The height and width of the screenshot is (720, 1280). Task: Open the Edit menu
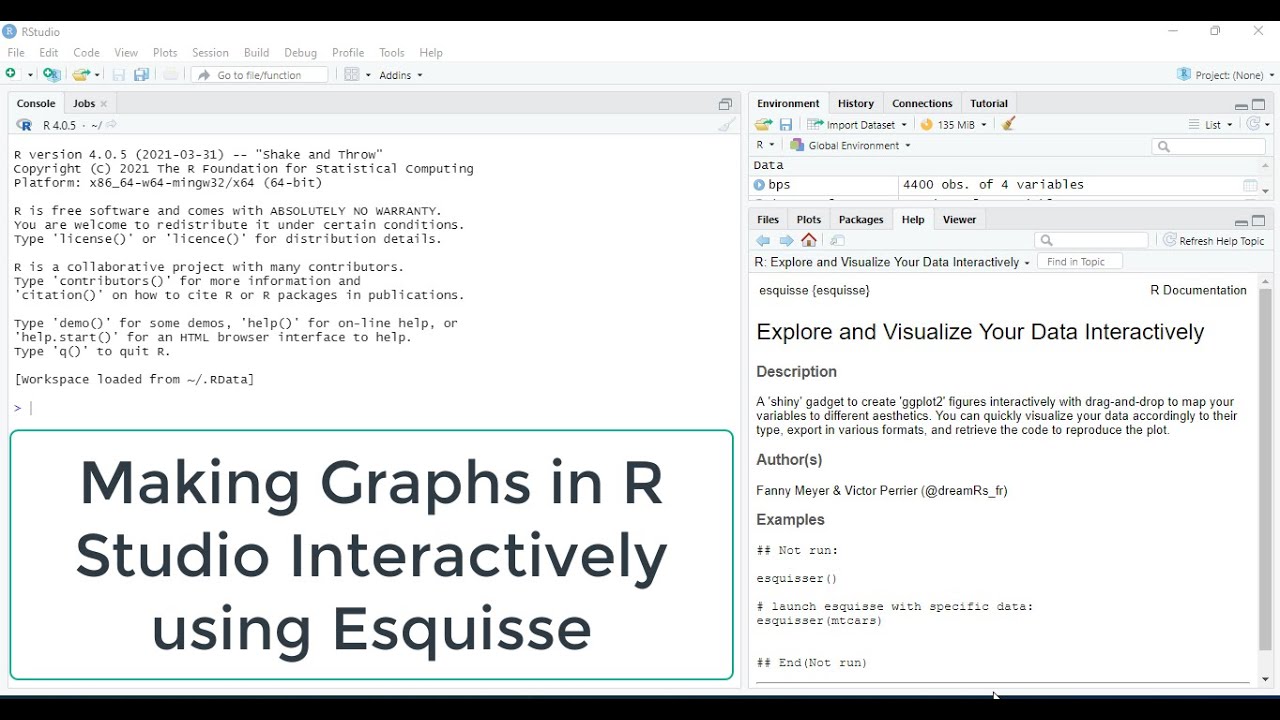[x=49, y=53]
